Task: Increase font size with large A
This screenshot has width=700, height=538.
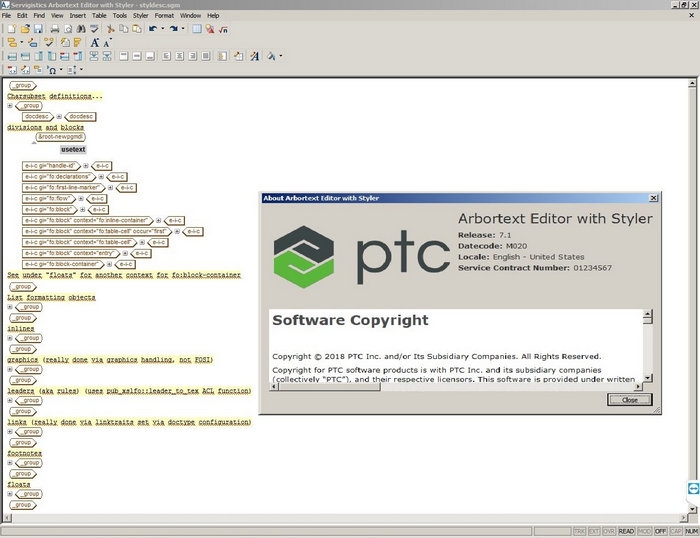Action: coord(95,42)
